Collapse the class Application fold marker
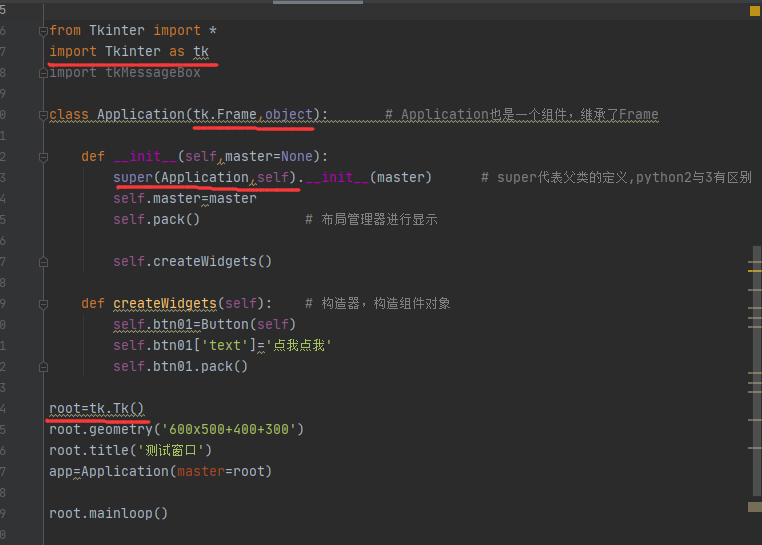 (x=43, y=115)
